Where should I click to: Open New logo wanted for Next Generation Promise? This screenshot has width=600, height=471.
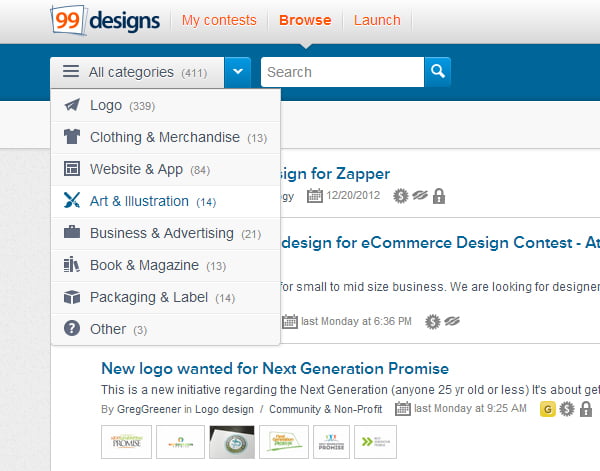(x=275, y=369)
